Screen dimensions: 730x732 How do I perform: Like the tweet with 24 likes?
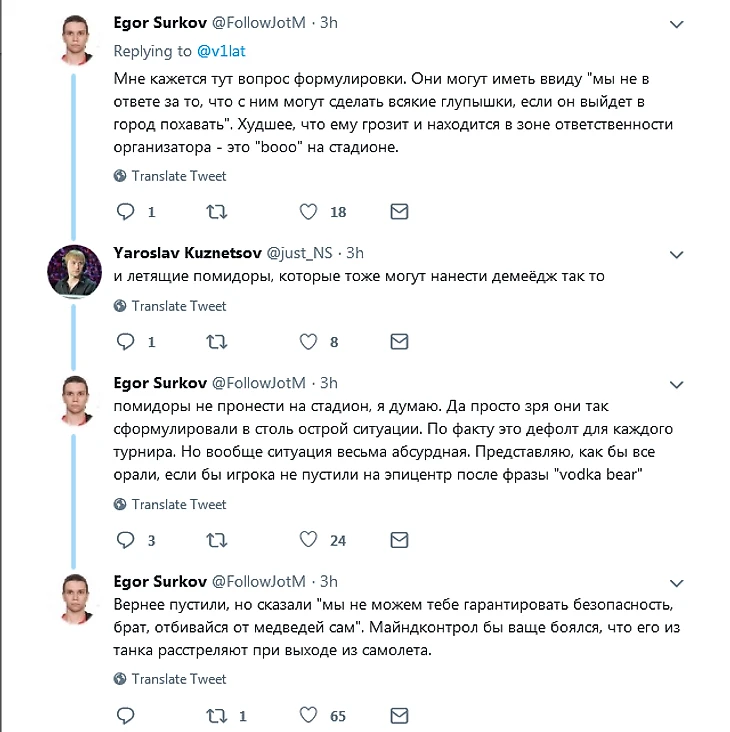point(309,540)
